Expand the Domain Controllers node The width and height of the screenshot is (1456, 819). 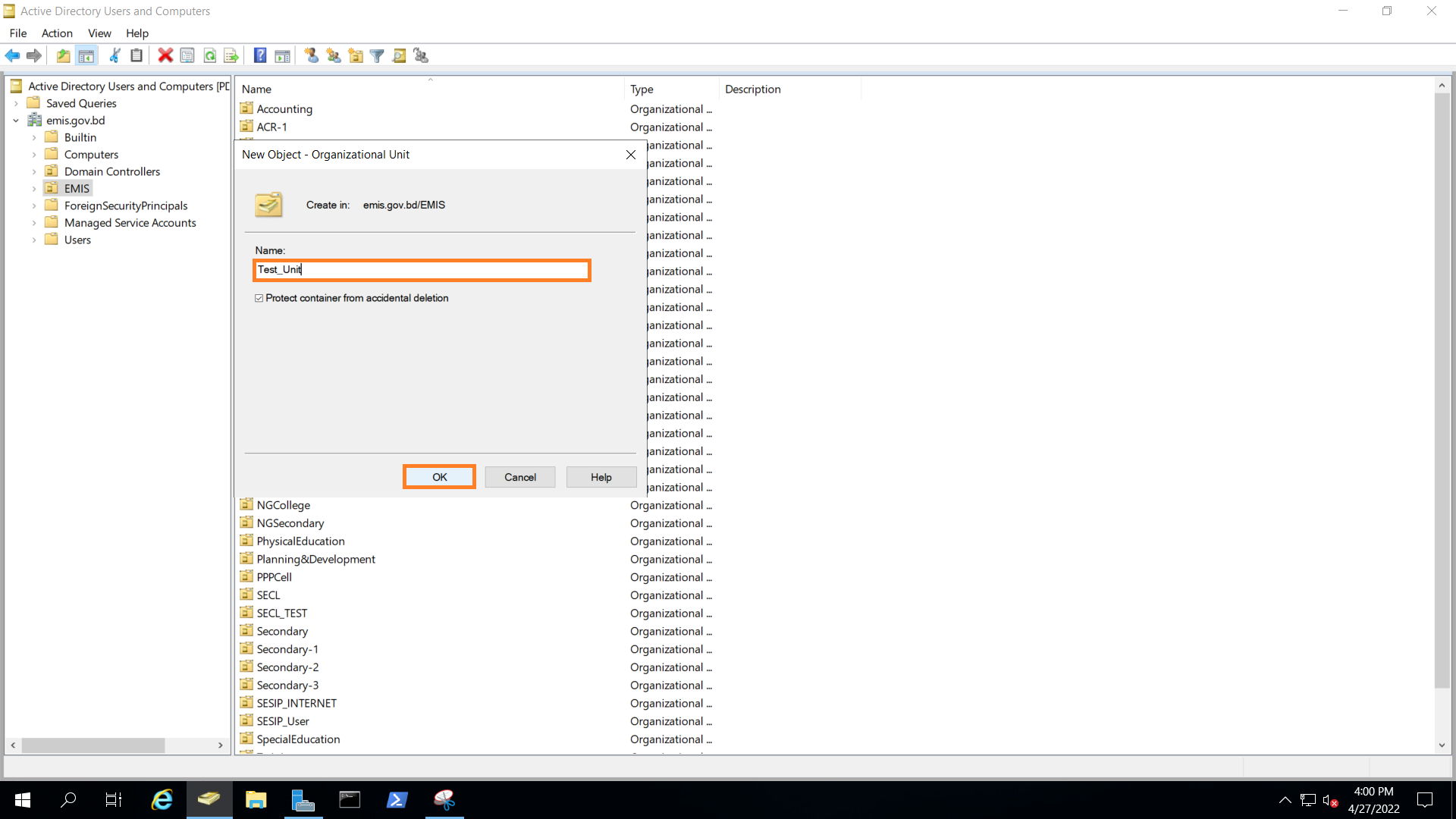tap(34, 172)
